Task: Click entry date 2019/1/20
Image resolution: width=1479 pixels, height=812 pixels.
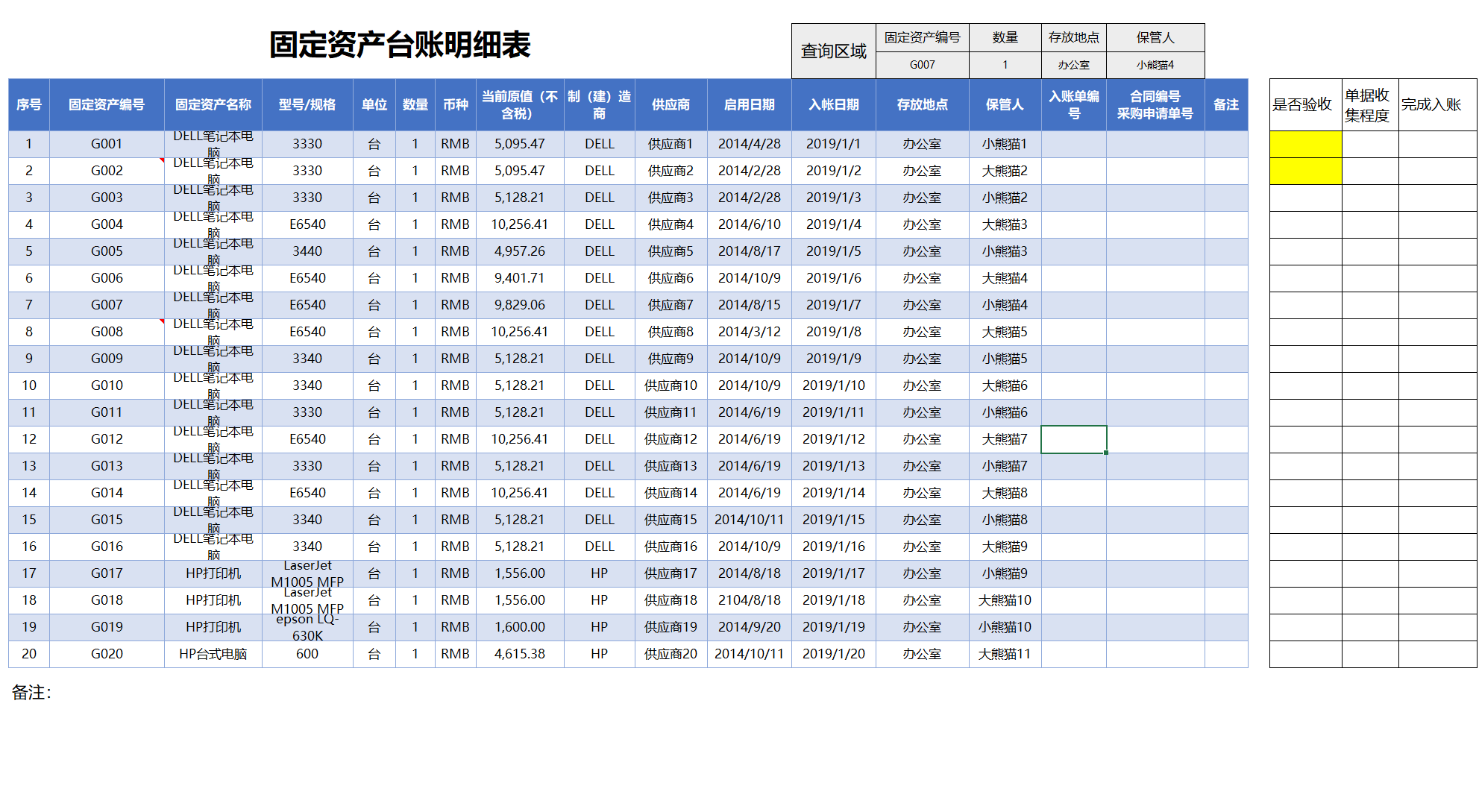Action: (834, 654)
